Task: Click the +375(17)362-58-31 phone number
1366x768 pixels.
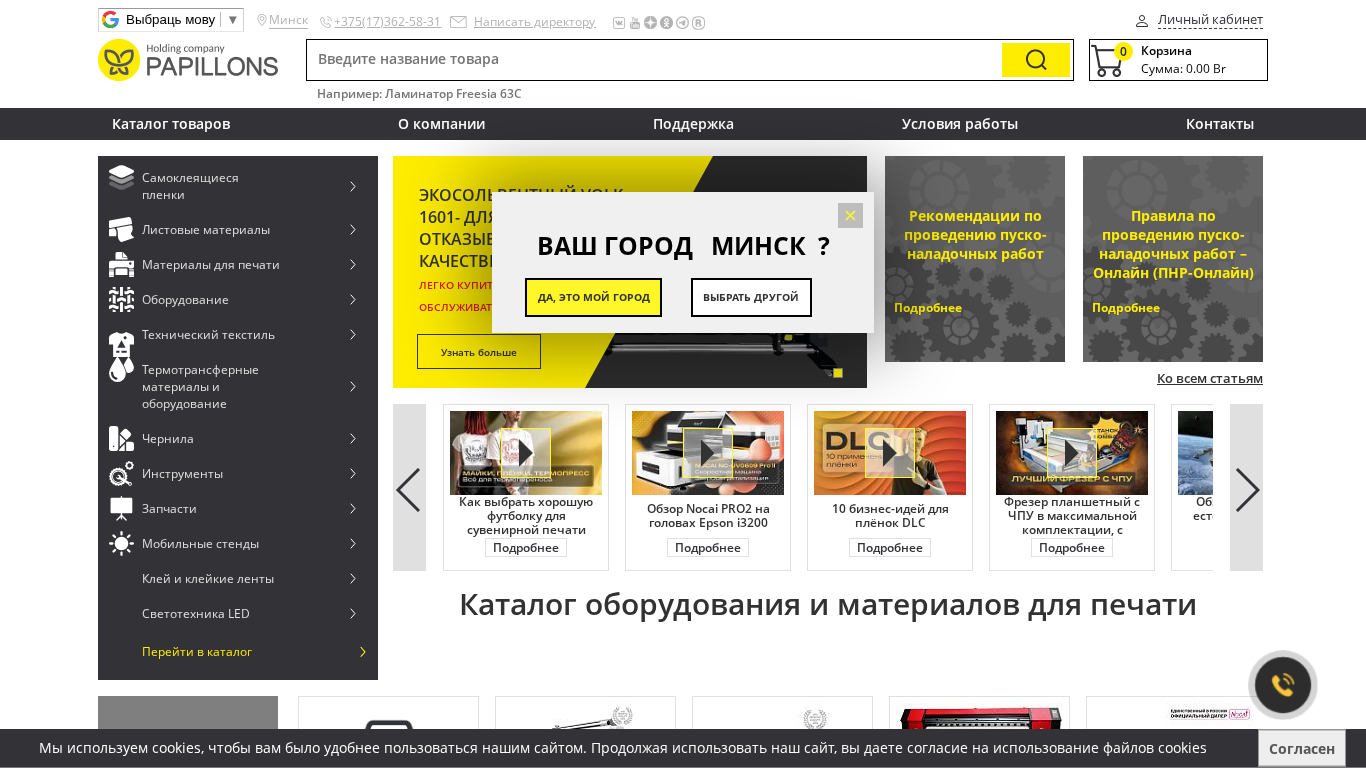Action: coord(387,22)
